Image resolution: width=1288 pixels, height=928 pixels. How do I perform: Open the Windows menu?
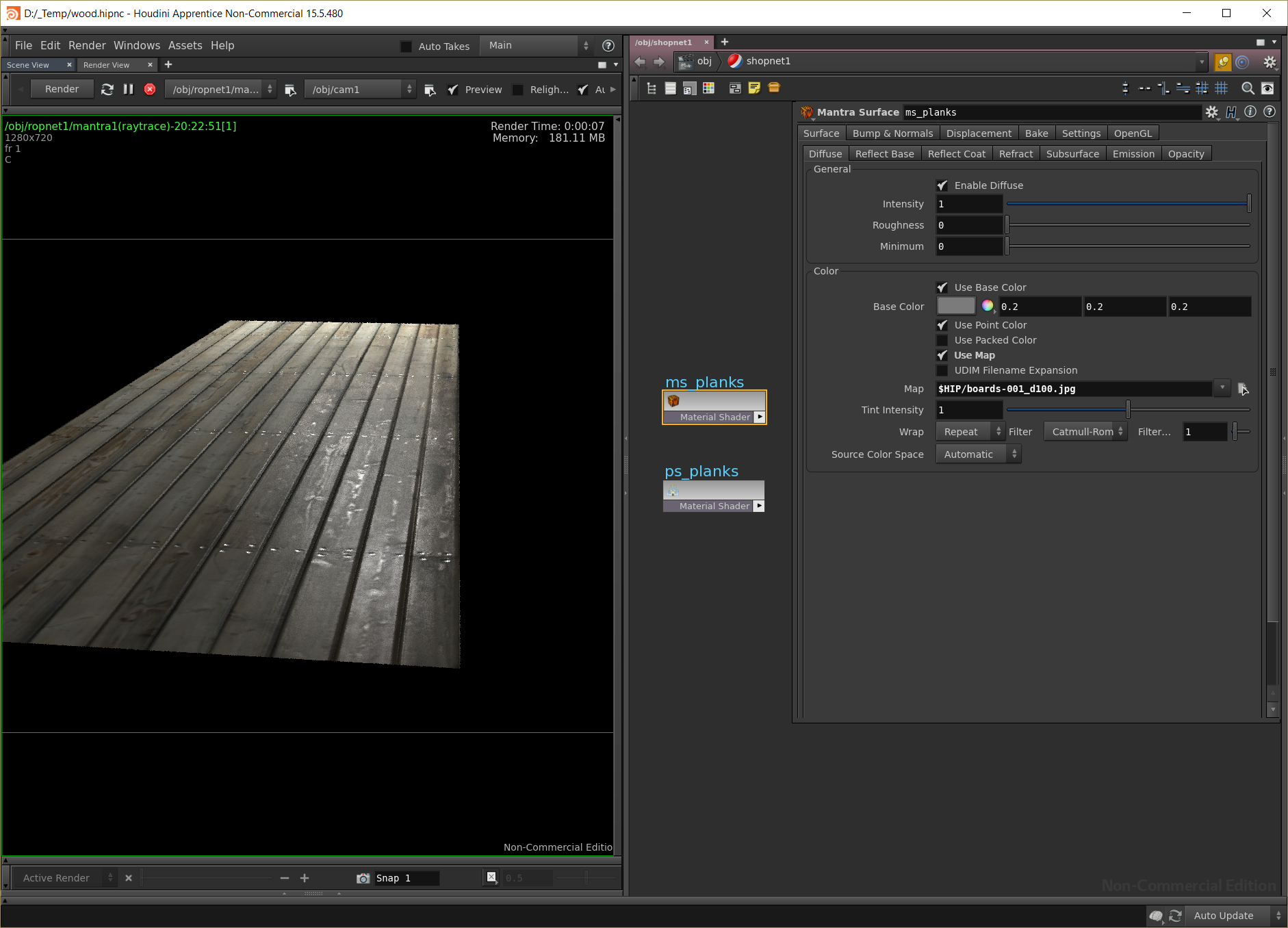click(137, 46)
